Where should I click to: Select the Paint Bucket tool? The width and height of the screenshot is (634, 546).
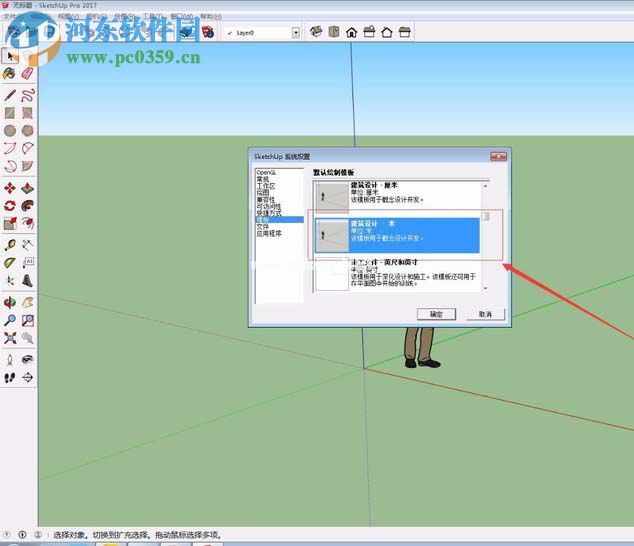(x=9, y=73)
